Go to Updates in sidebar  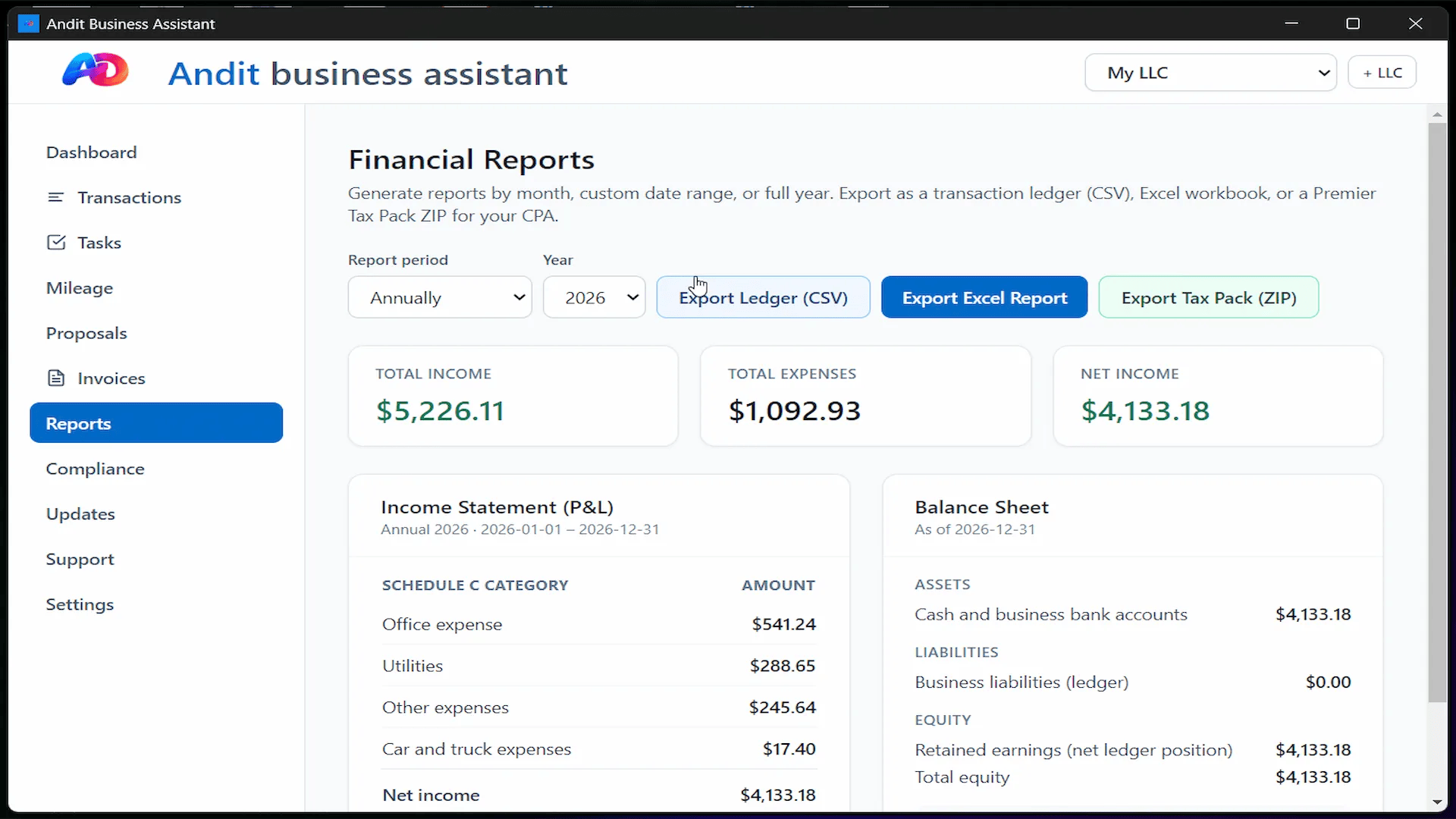click(80, 514)
